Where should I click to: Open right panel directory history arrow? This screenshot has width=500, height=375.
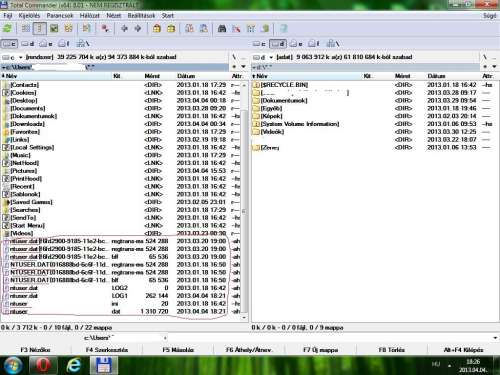click(x=494, y=67)
